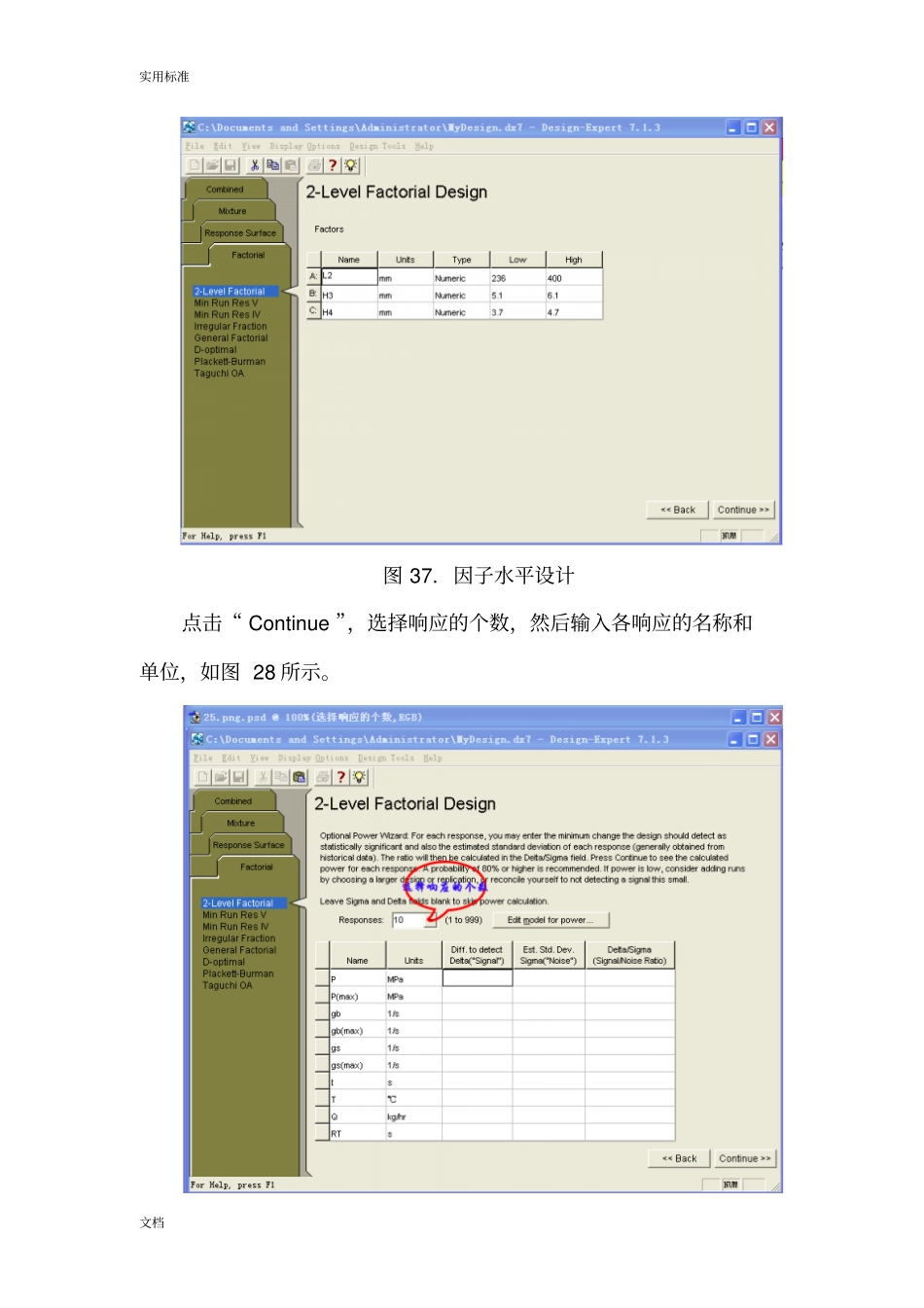Screen dimensions: 924x1308
Task: Open File menu in Responses window
Action: tap(203, 759)
